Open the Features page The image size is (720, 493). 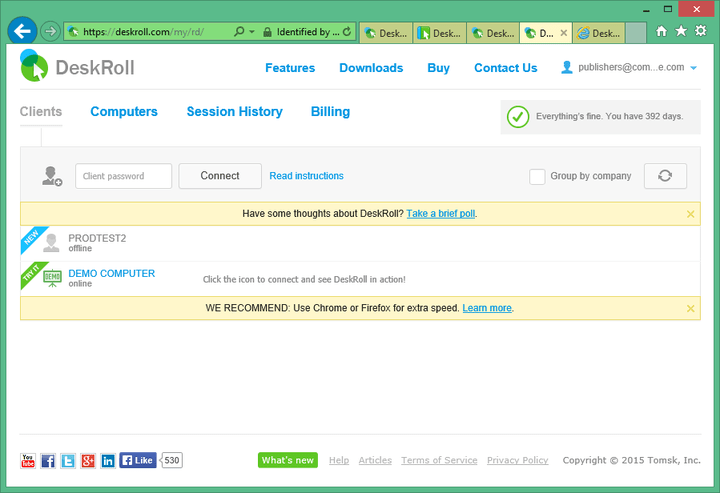tap(290, 68)
